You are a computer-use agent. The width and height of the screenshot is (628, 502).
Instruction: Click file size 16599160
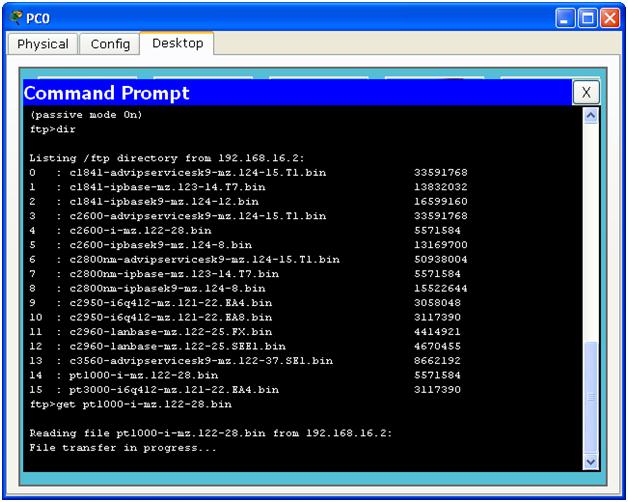tap(441, 202)
